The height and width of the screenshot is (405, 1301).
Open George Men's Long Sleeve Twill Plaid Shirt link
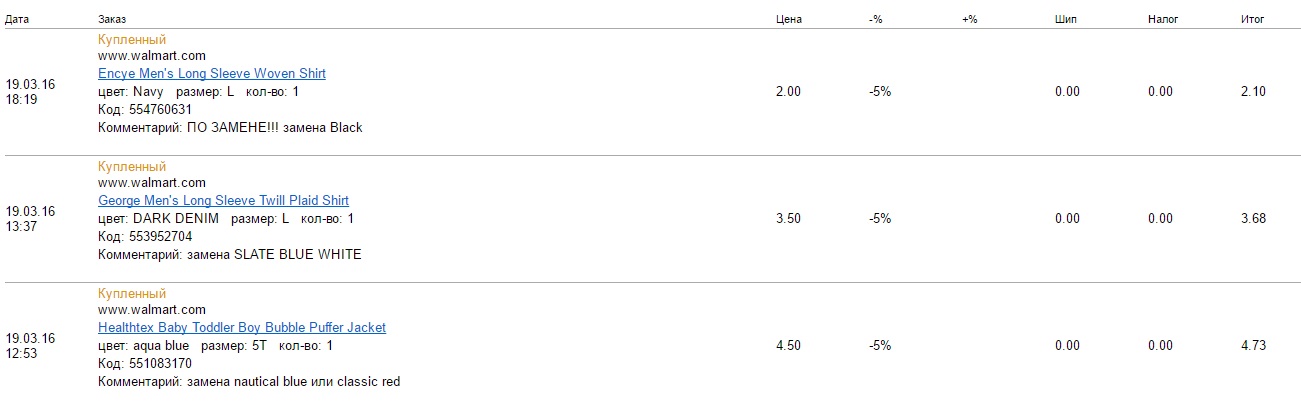coord(223,201)
